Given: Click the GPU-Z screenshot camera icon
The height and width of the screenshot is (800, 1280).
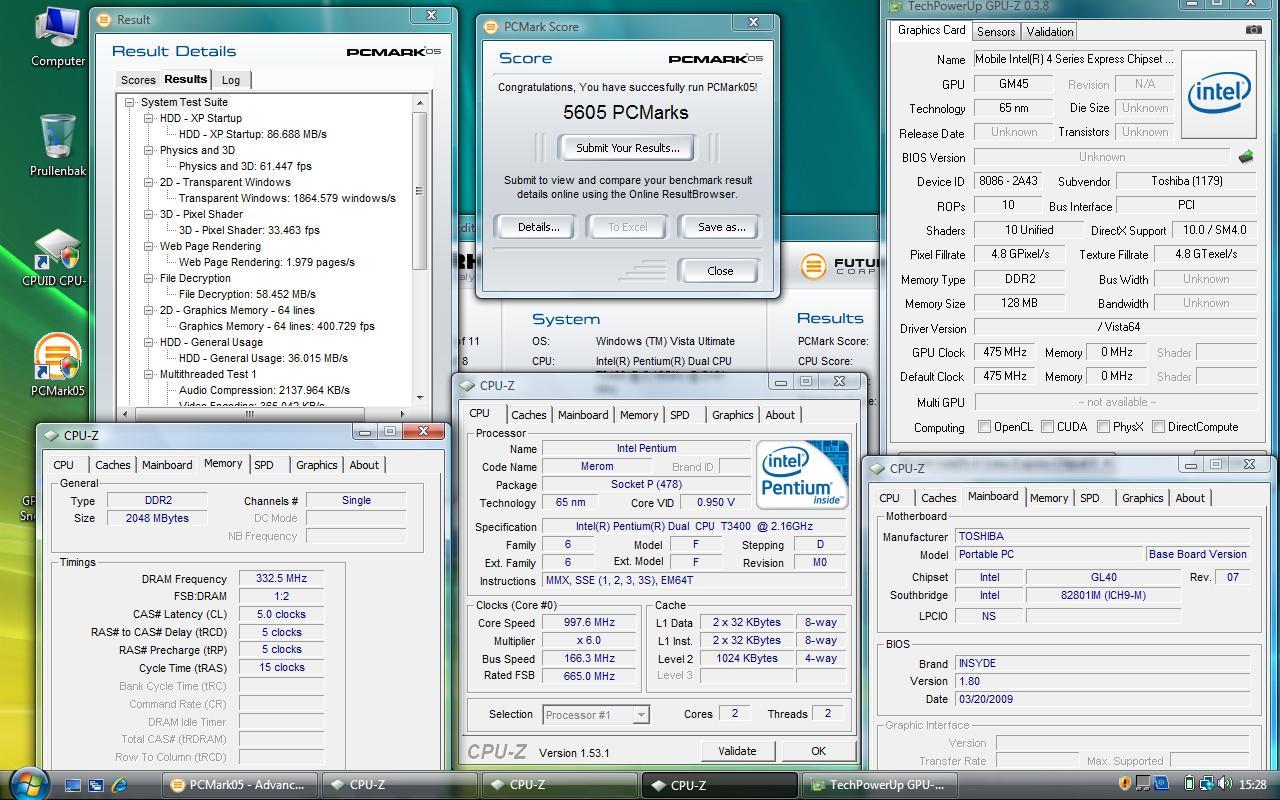Looking at the screenshot, I should pyautogui.click(x=1253, y=30).
